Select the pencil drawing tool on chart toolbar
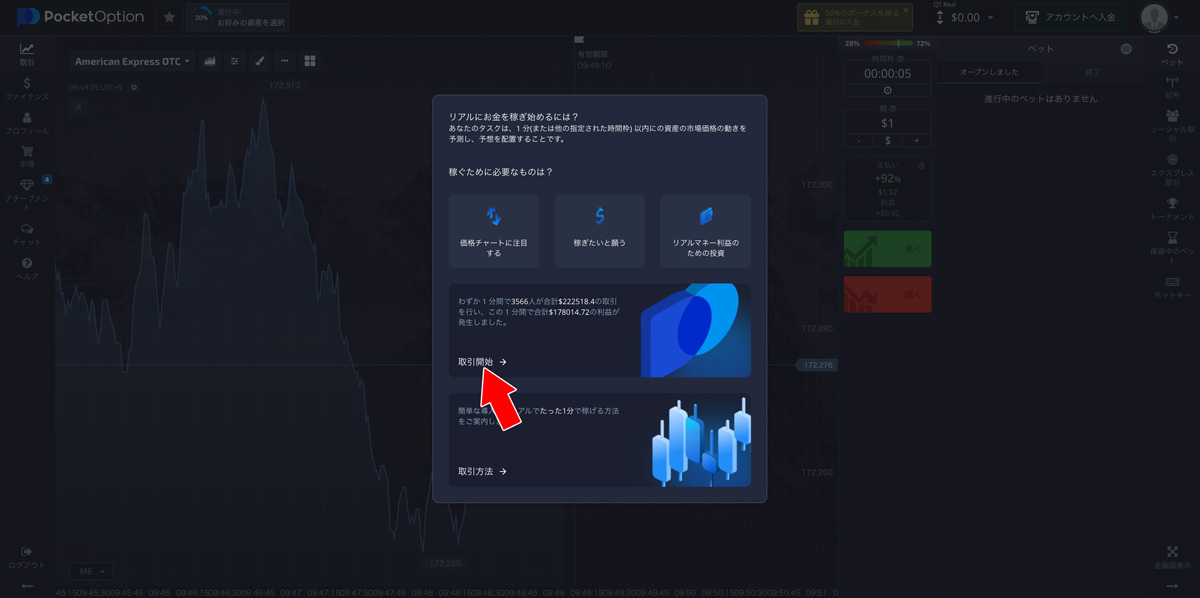The width and height of the screenshot is (1200, 598). (260, 61)
